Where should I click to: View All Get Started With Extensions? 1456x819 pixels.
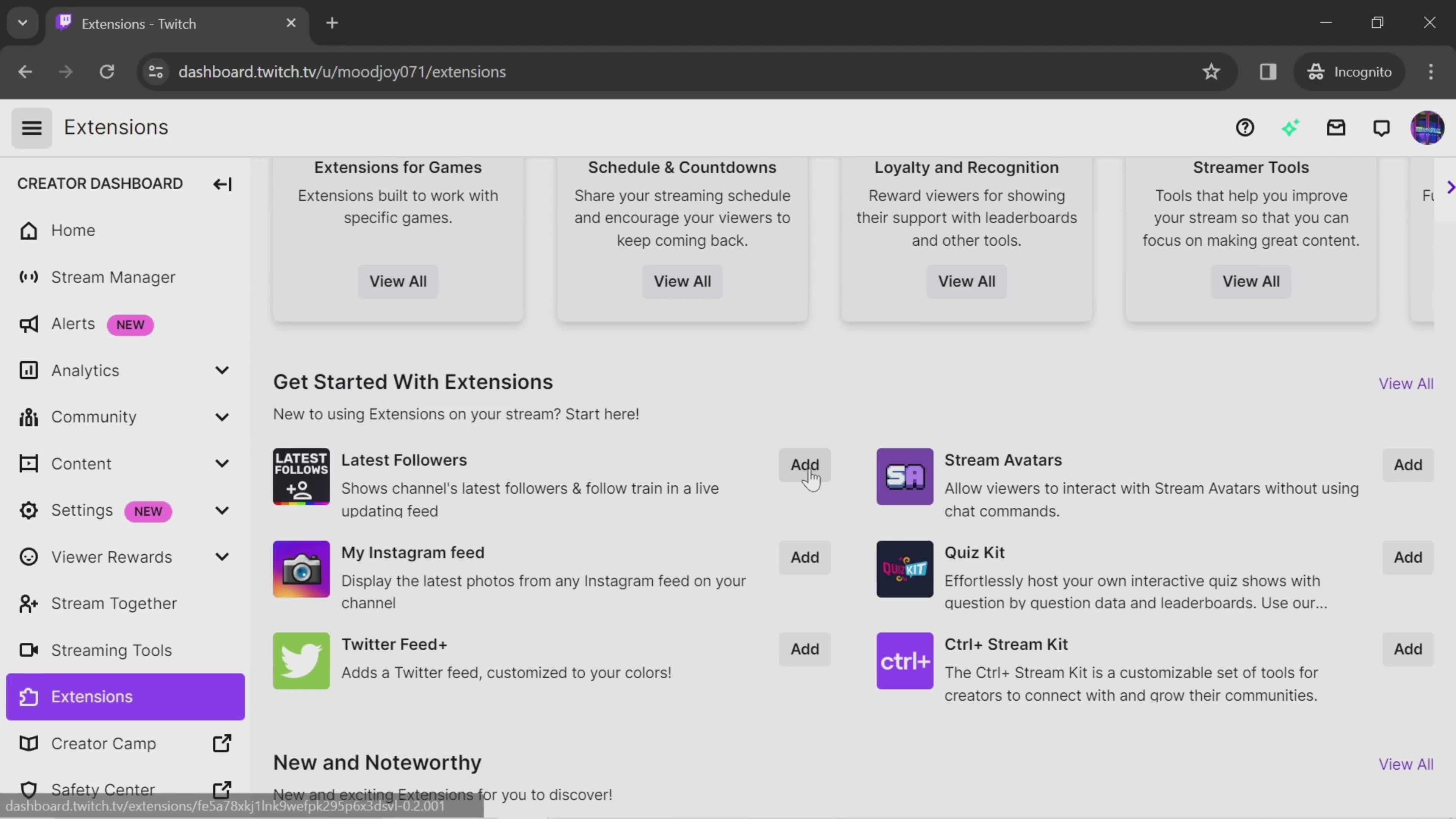click(x=1406, y=384)
